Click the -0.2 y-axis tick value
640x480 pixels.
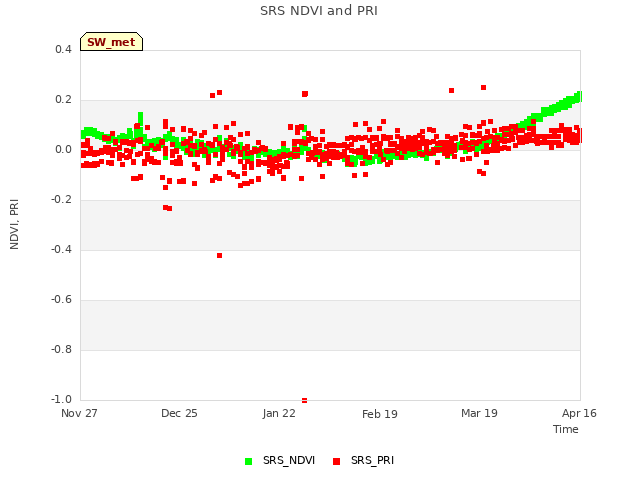(61, 200)
